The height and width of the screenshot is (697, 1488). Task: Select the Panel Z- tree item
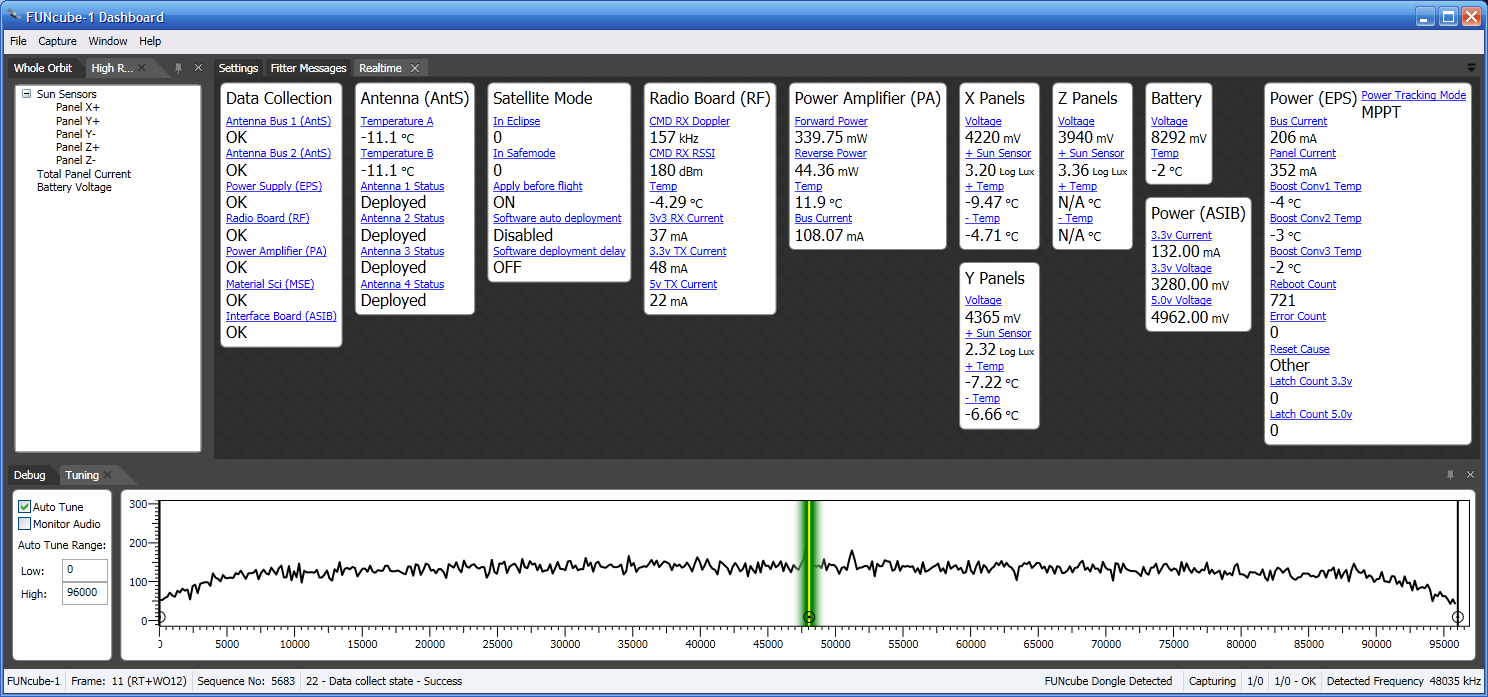tap(76, 160)
